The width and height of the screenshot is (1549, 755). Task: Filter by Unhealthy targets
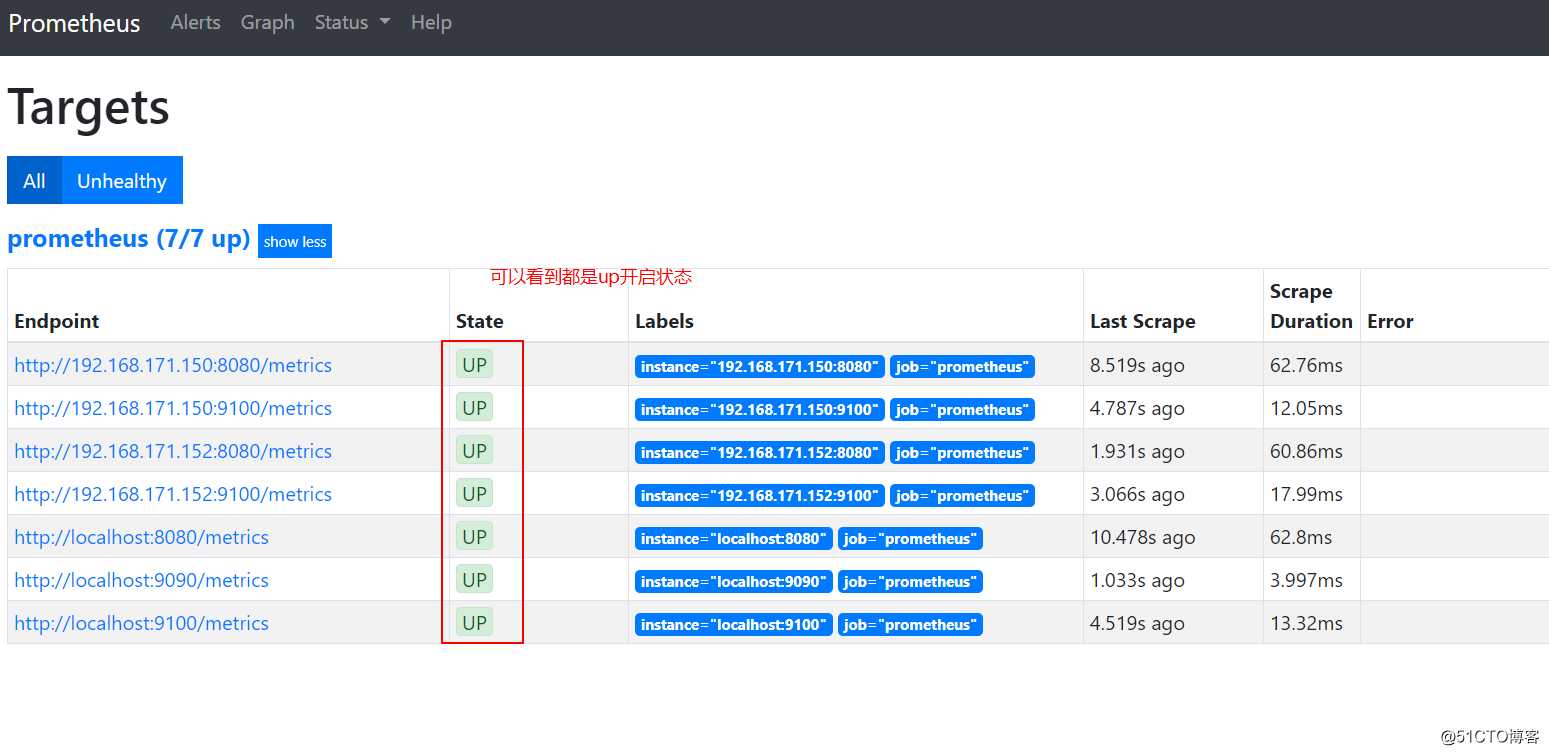pyautogui.click(x=122, y=180)
